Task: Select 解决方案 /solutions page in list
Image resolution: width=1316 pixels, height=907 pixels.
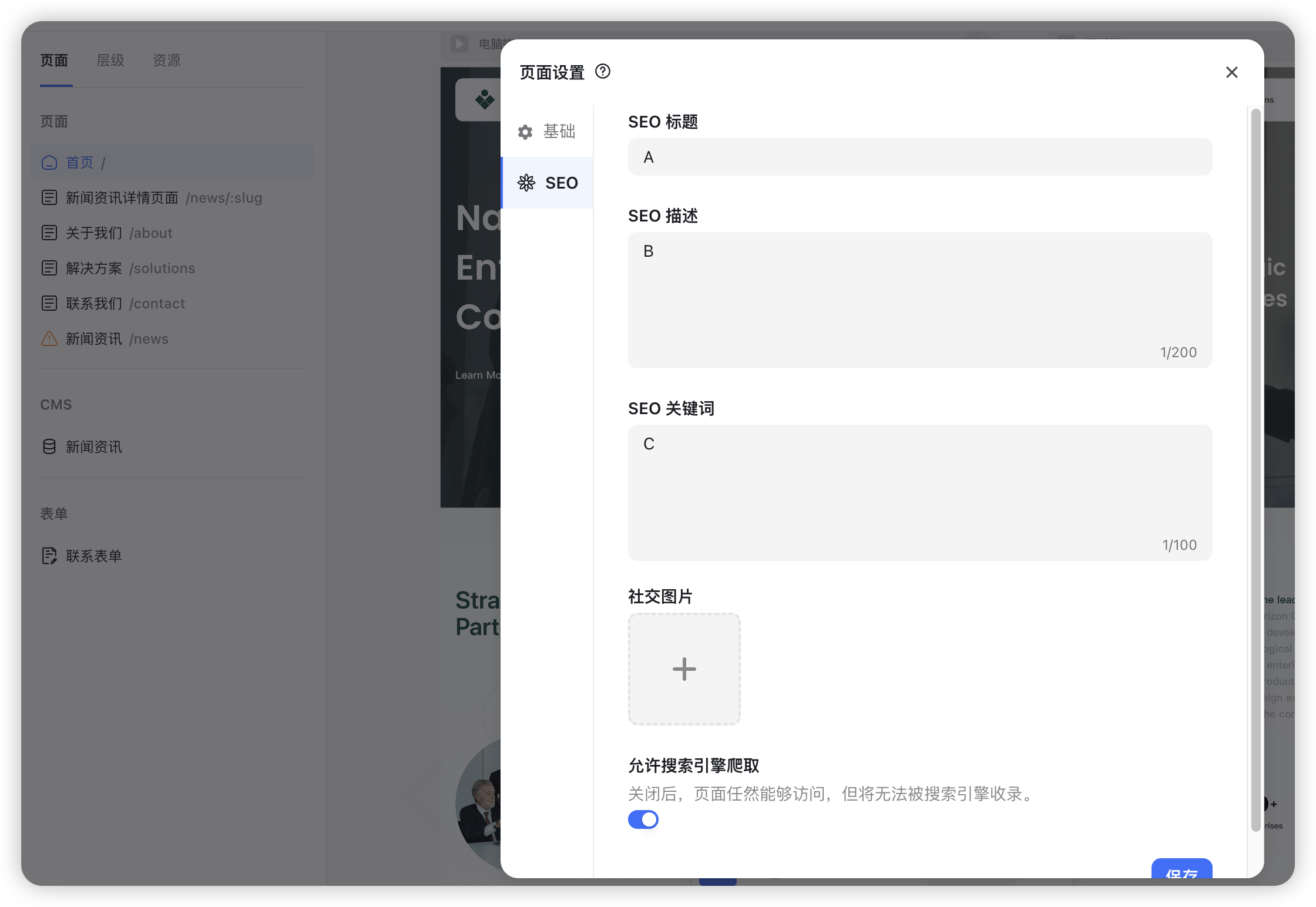Action: pyautogui.click(x=130, y=268)
